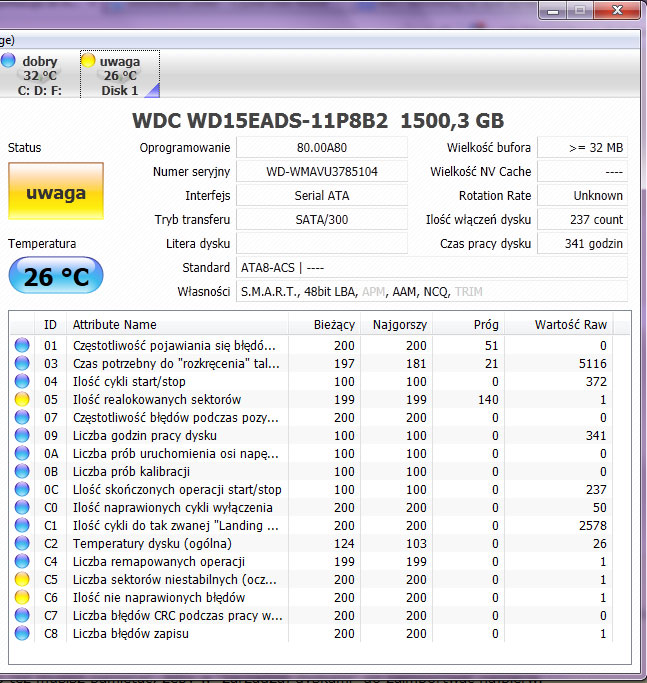Select row 'Liczba remapowanych operacji'
Image resolution: width=647 pixels, height=683 pixels.
click(320, 561)
